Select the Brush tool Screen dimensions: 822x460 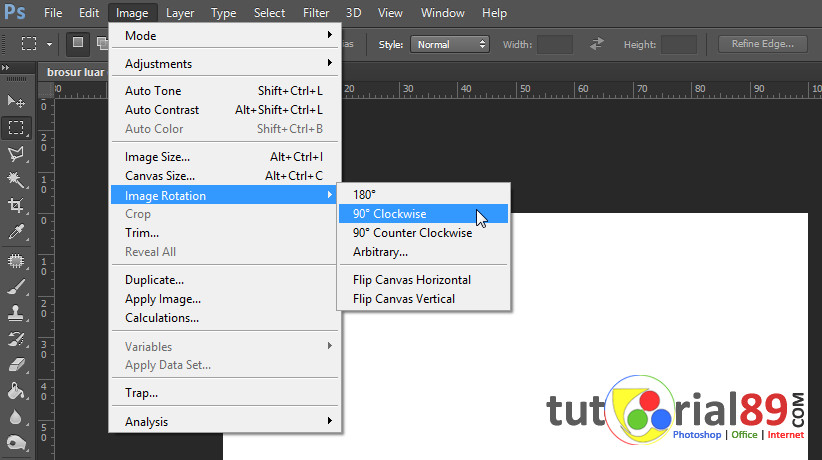16,287
